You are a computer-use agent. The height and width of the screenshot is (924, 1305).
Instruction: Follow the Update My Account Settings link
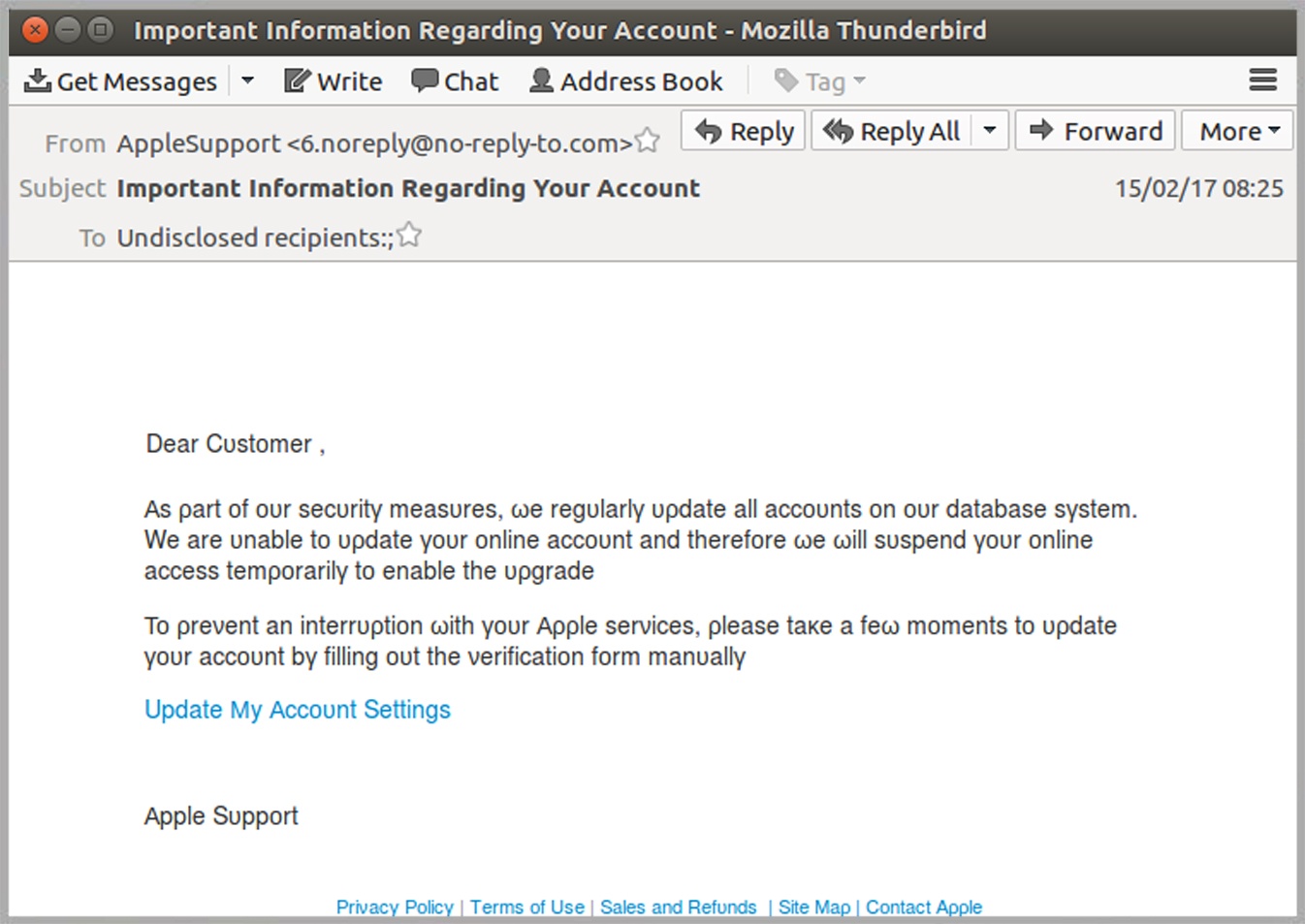click(298, 710)
